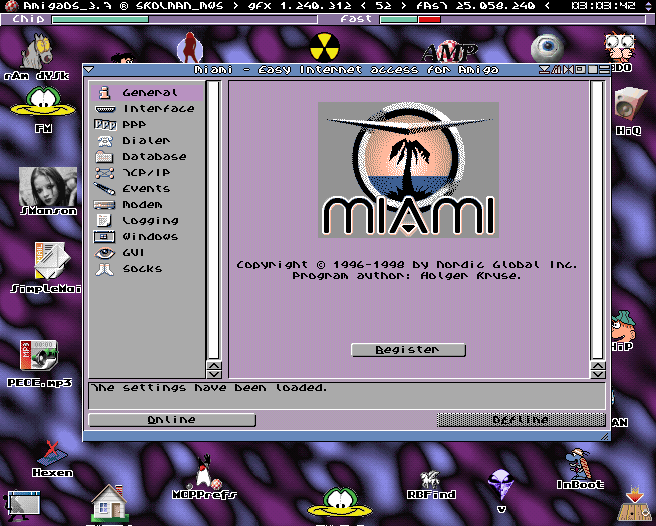Image resolution: width=656 pixels, height=526 pixels.
Task: Click the boing ball icon in top bar
Action: pos(10,5)
